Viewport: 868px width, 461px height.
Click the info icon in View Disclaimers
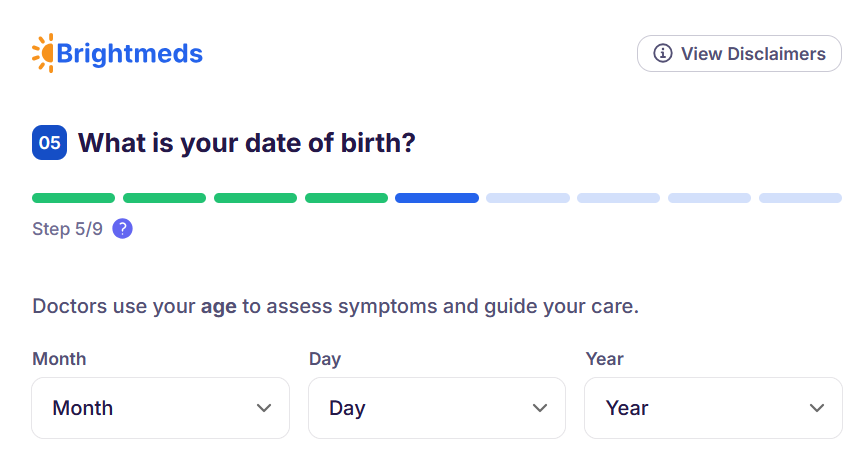[662, 54]
